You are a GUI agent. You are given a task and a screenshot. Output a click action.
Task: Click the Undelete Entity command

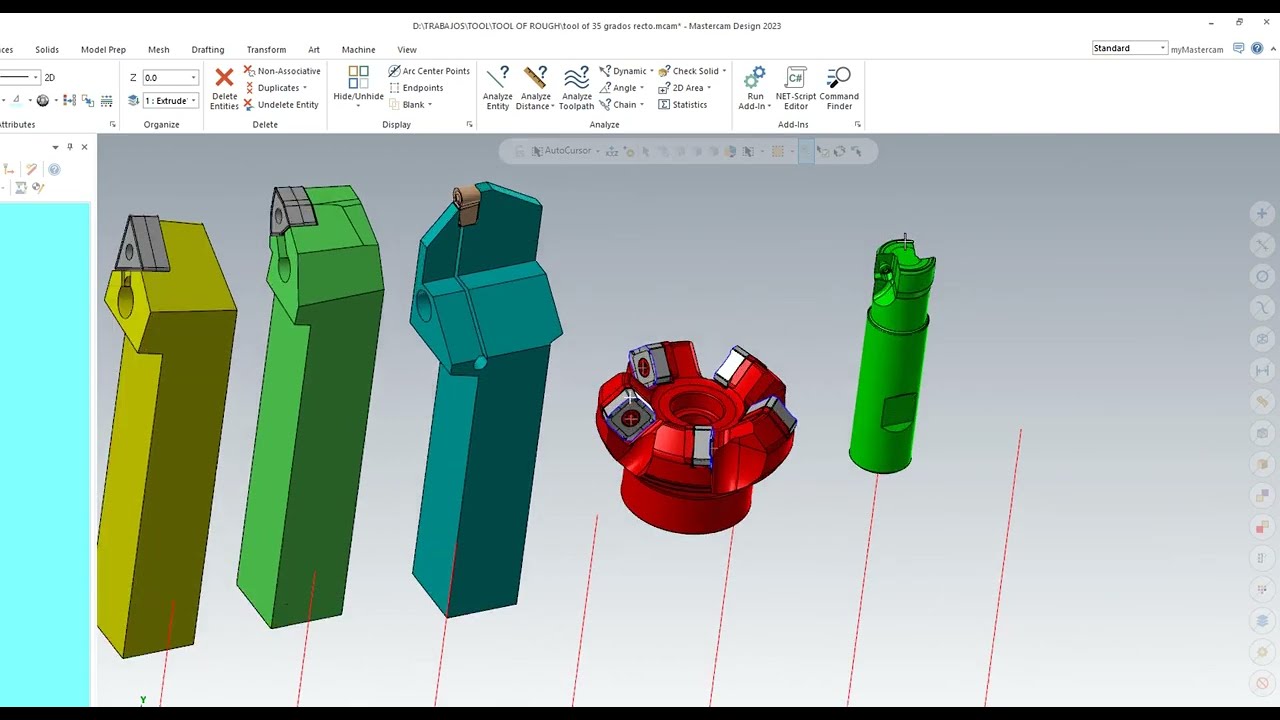click(x=281, y=105)
